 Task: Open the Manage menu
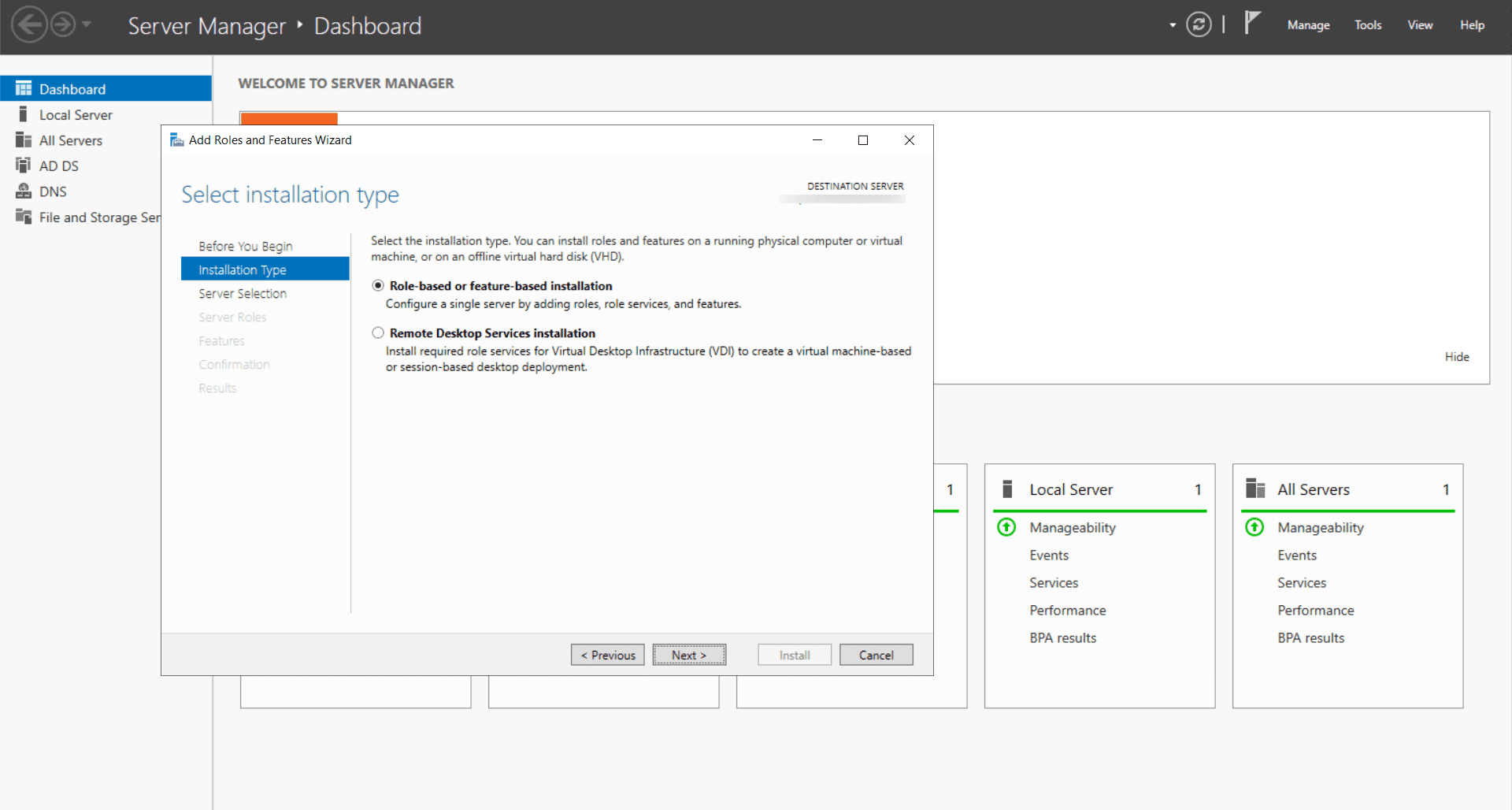(x=1308, y=25)
